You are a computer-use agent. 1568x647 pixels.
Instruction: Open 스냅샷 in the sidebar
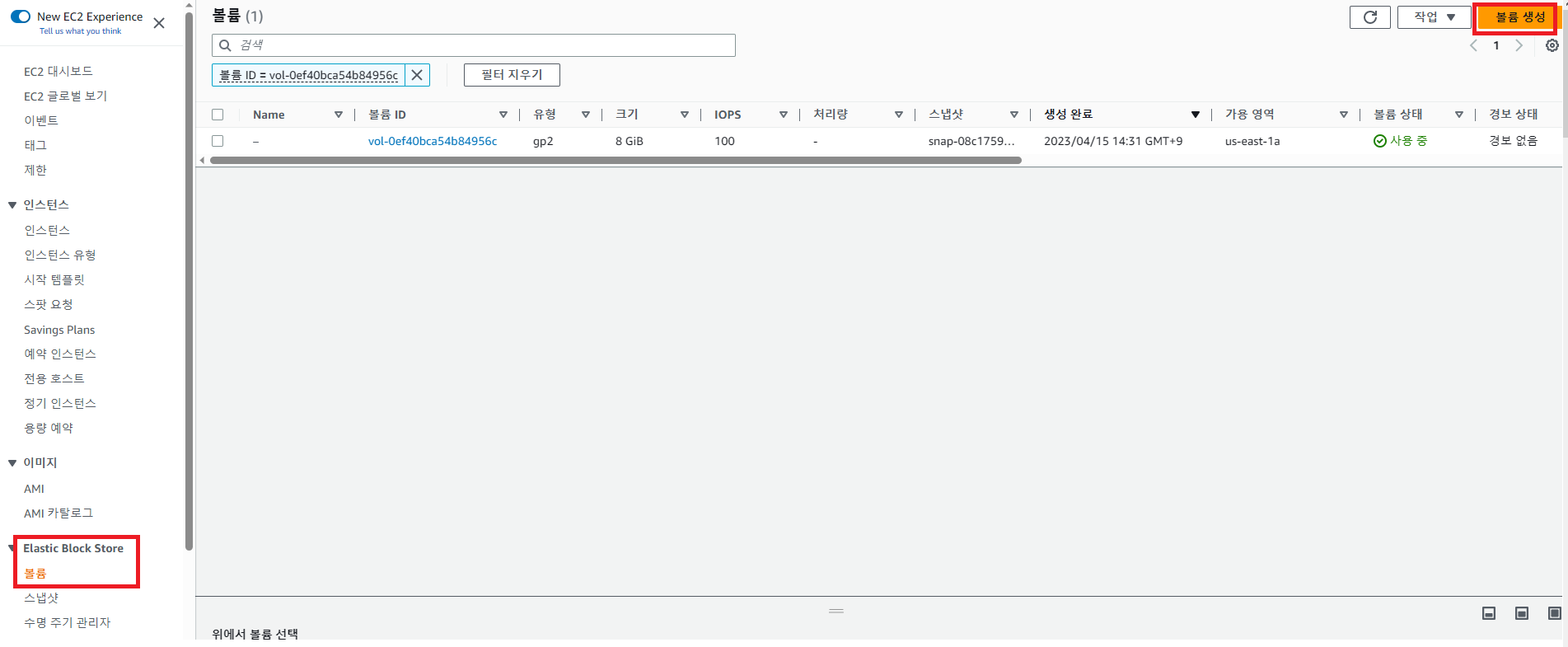(x=41, y=598)
